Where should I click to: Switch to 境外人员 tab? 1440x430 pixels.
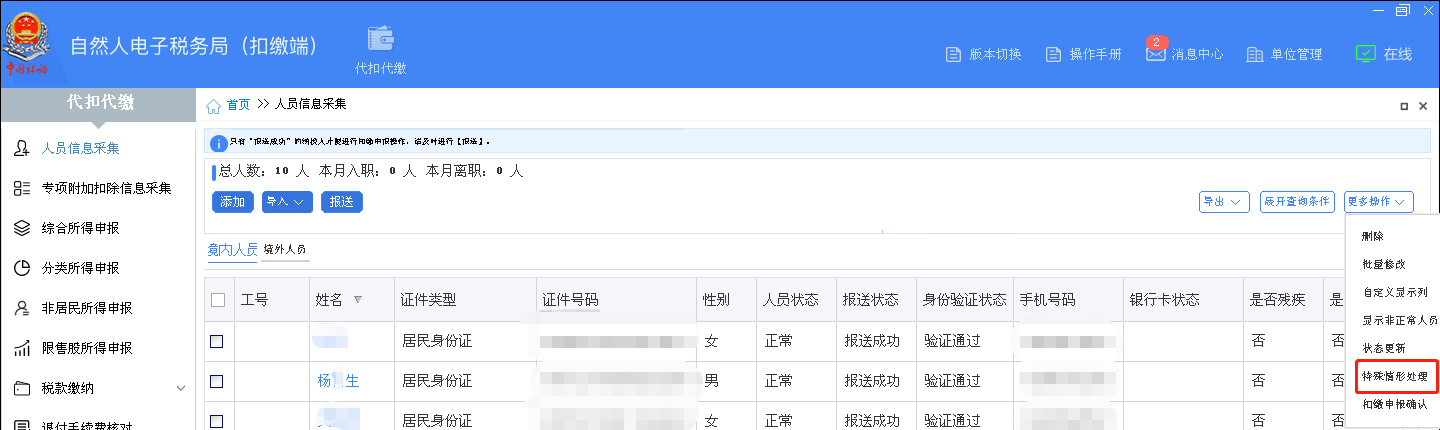click(x=285, y=249)
